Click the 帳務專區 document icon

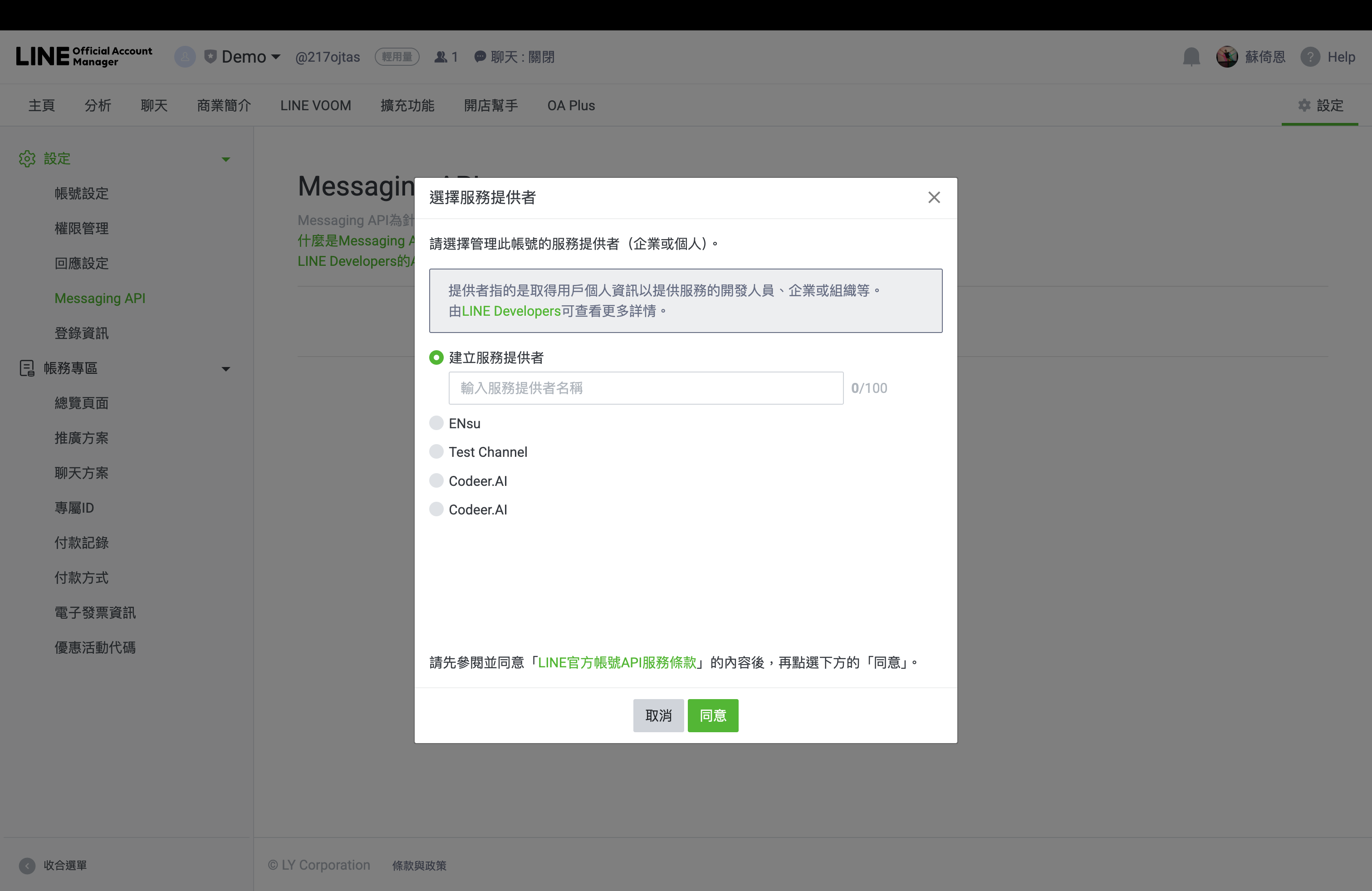[x=27, y=368]
